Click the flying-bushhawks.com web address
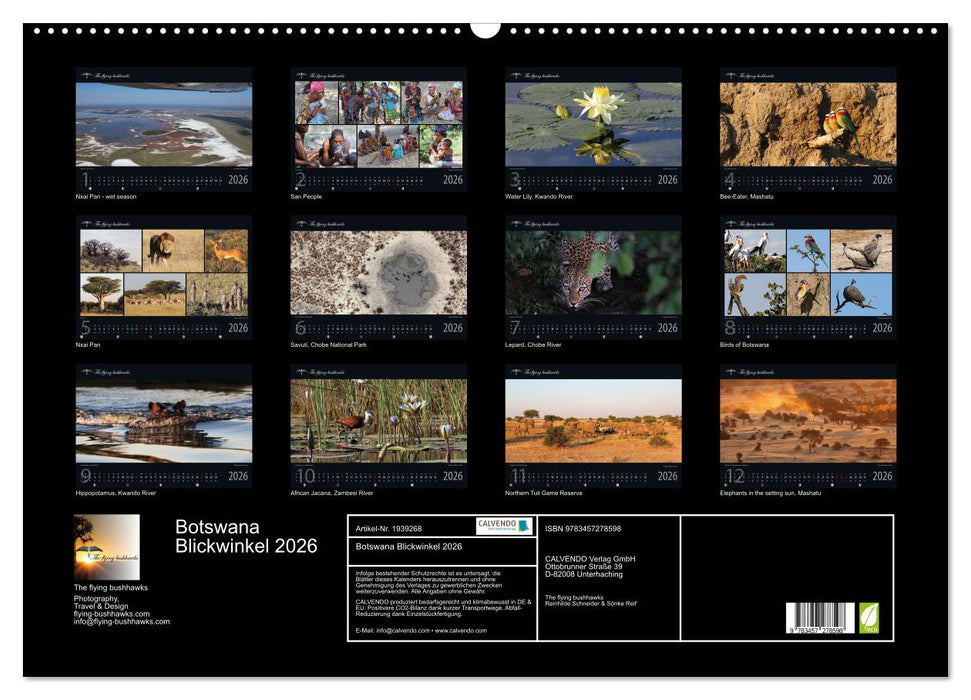 pos(113,613)
